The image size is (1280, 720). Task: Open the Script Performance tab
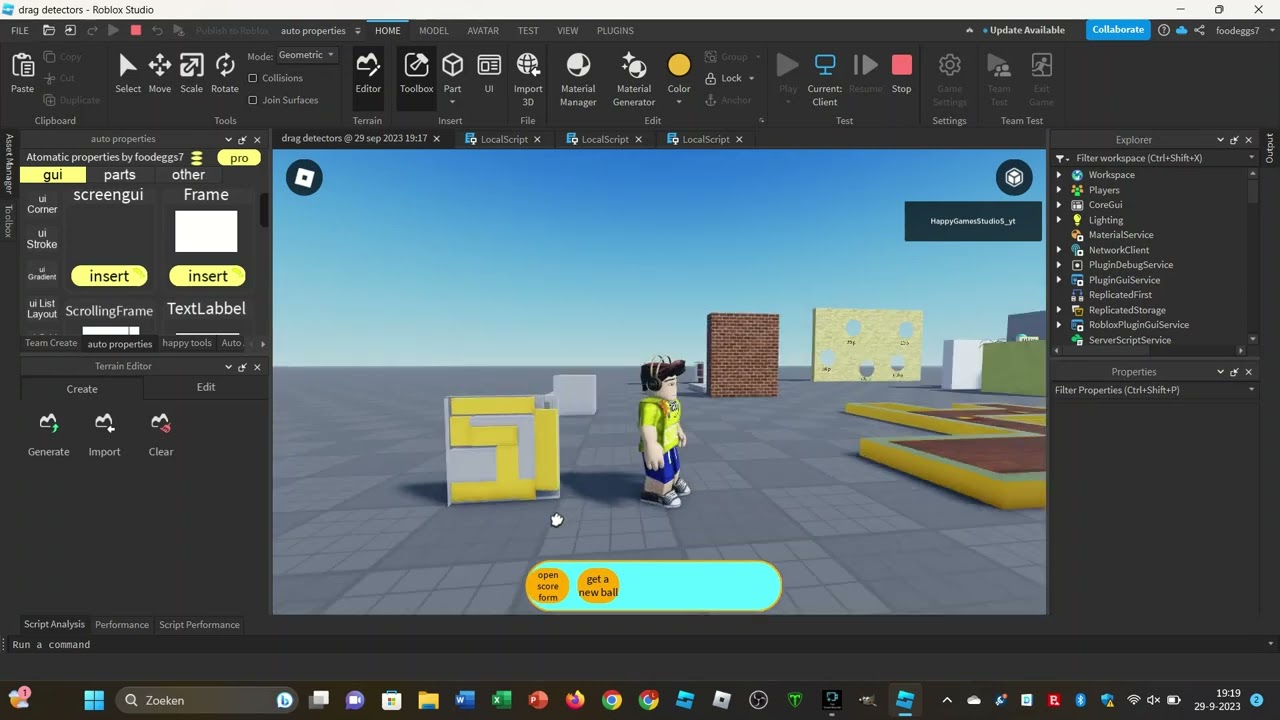coord(199,625)
